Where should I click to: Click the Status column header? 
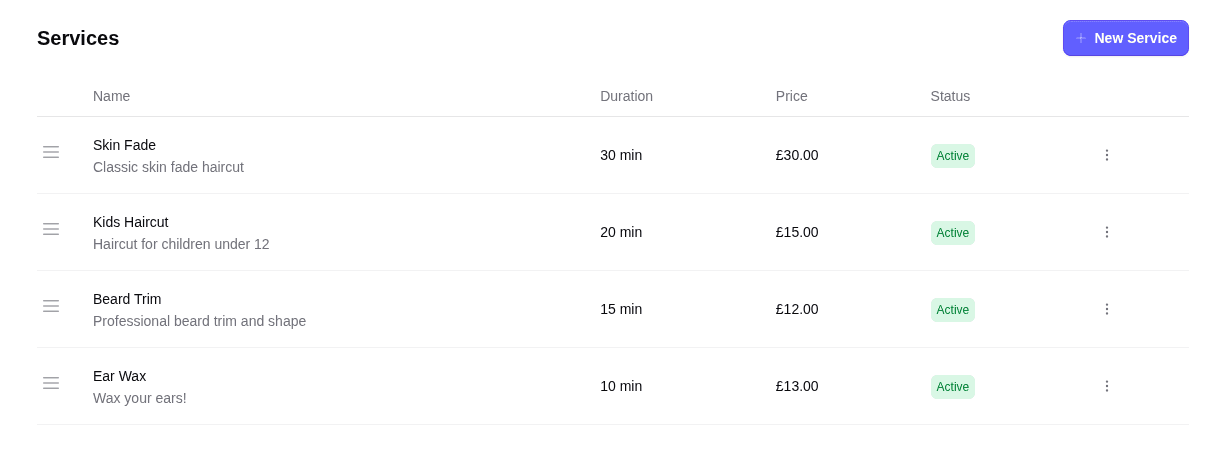[x=950, y=96]
